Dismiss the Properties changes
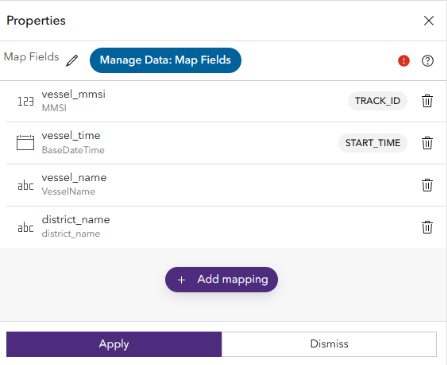 (329, 344)
